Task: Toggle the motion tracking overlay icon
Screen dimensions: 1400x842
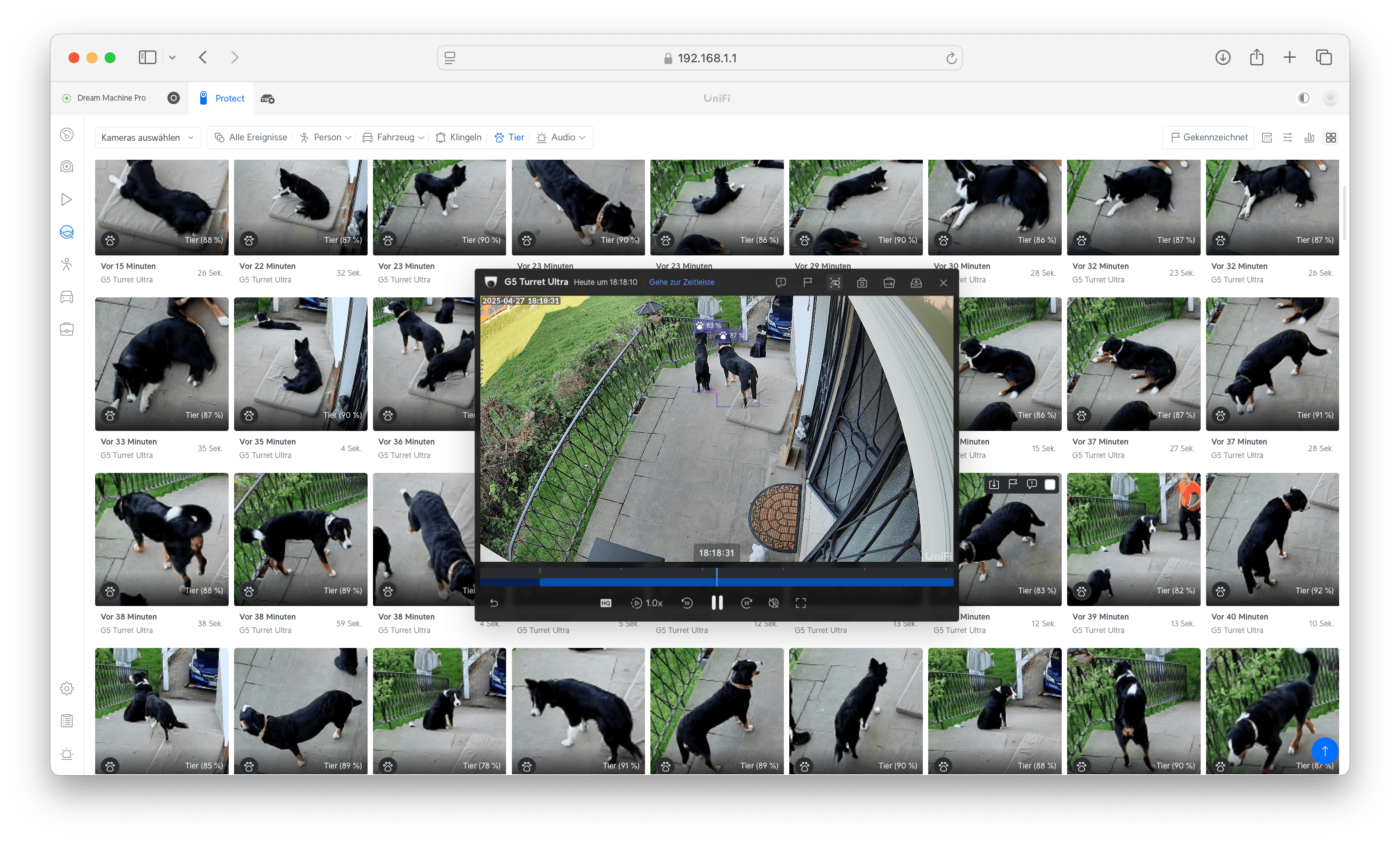Action: click(x=835, y=282)
